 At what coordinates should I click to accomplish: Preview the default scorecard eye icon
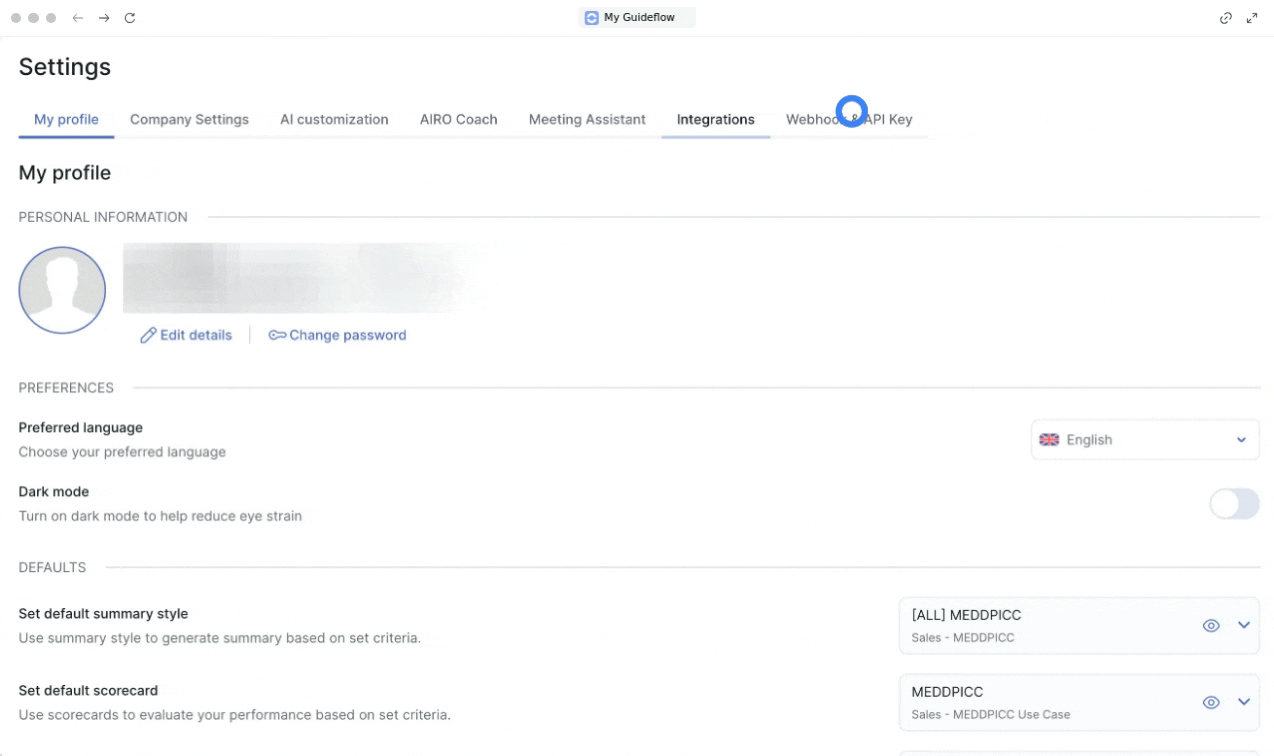tap(1210, 702)
